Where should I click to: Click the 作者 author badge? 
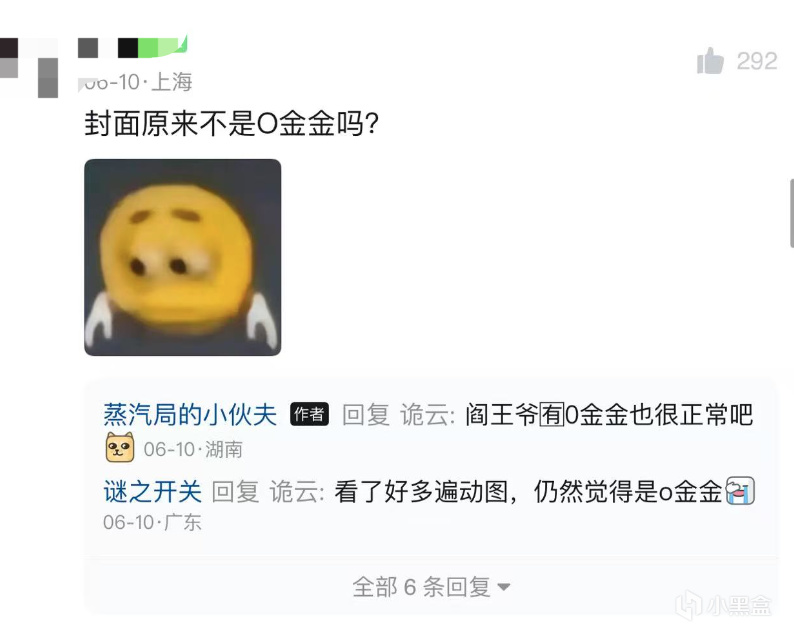coord(309,414)
